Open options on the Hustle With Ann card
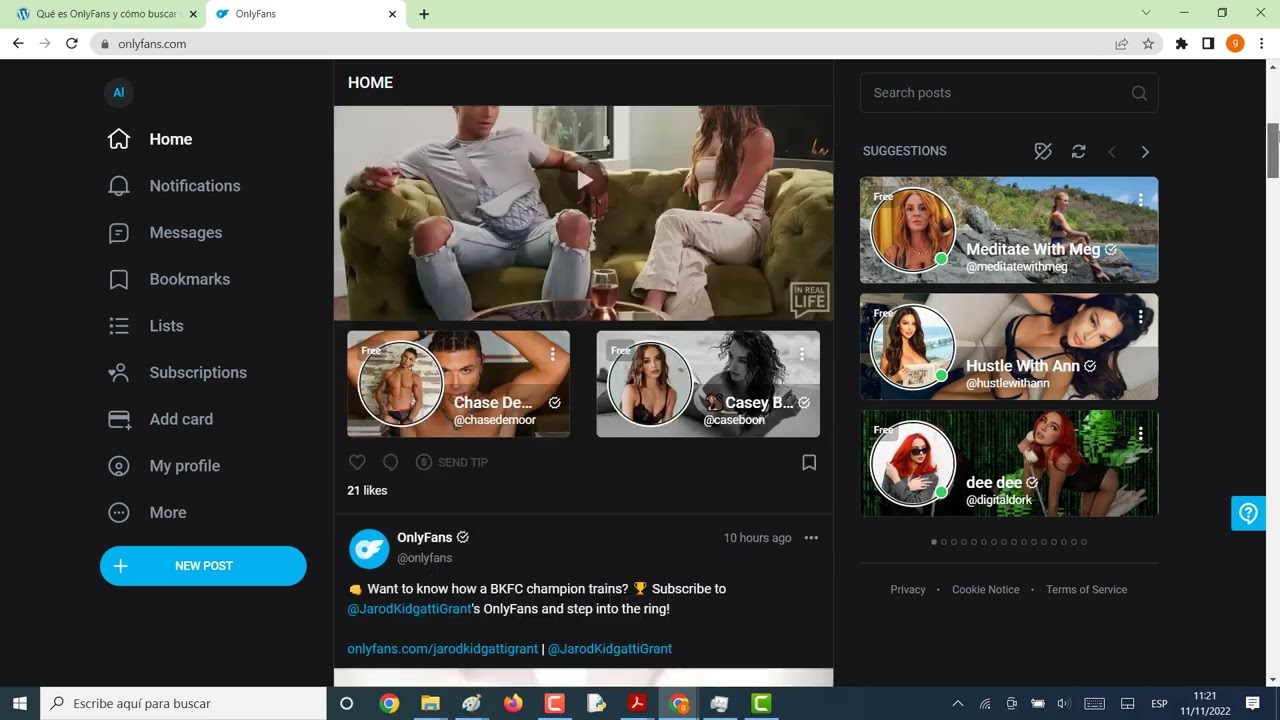The height and width of the screenshot is (720, 1280). [x=1140, y=317]
